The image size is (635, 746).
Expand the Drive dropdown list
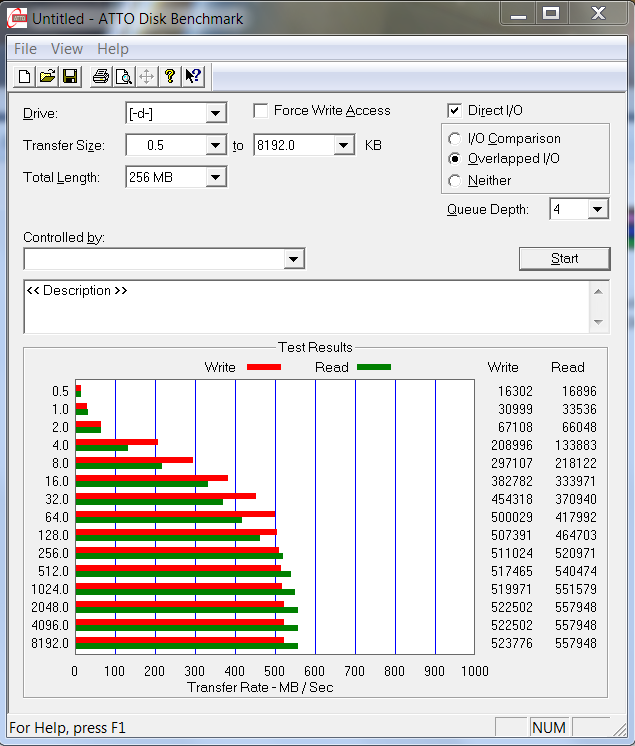tap(215, 113)
